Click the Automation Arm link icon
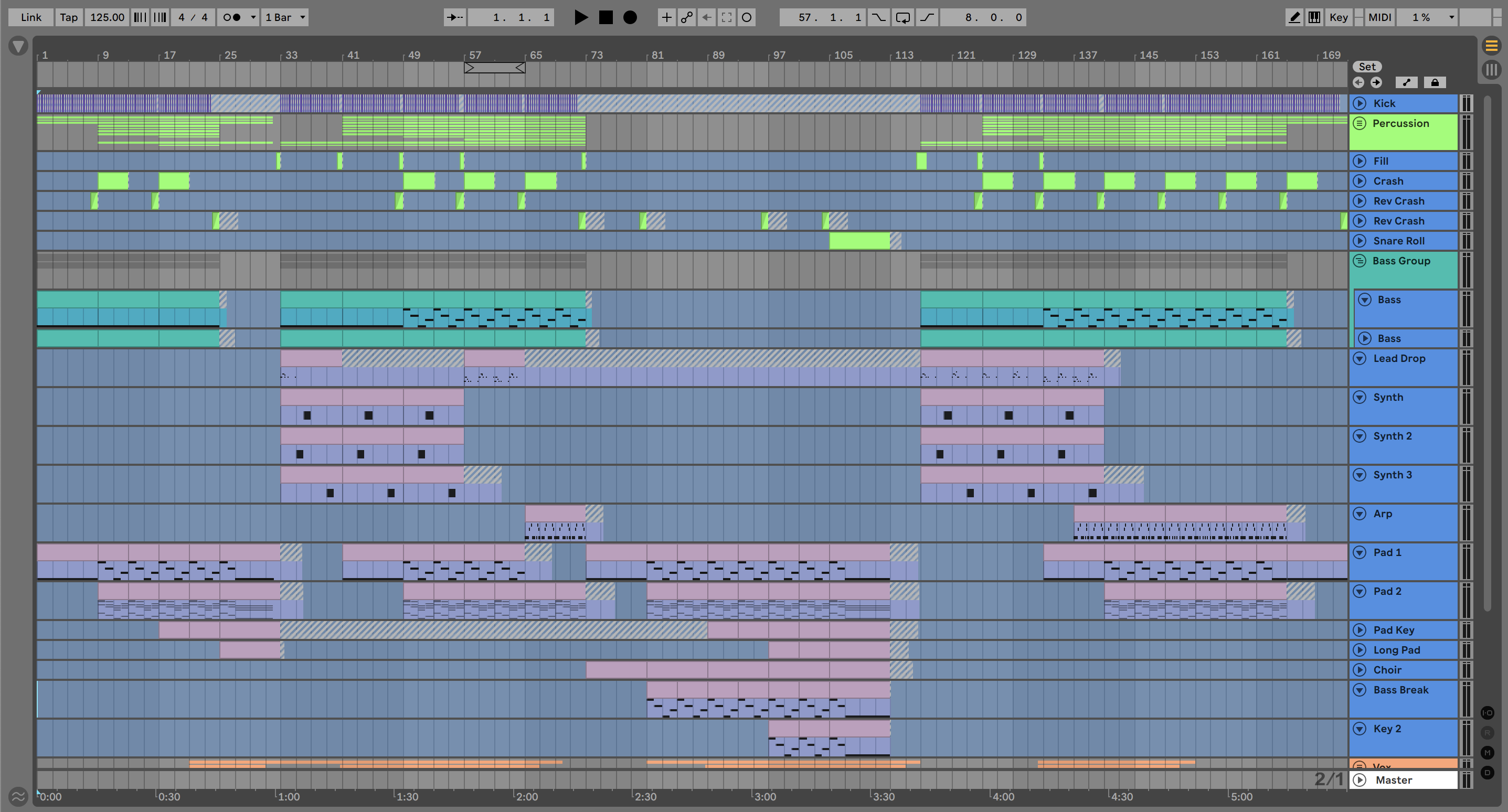The image size is (1508, 812). pos(687,17)
